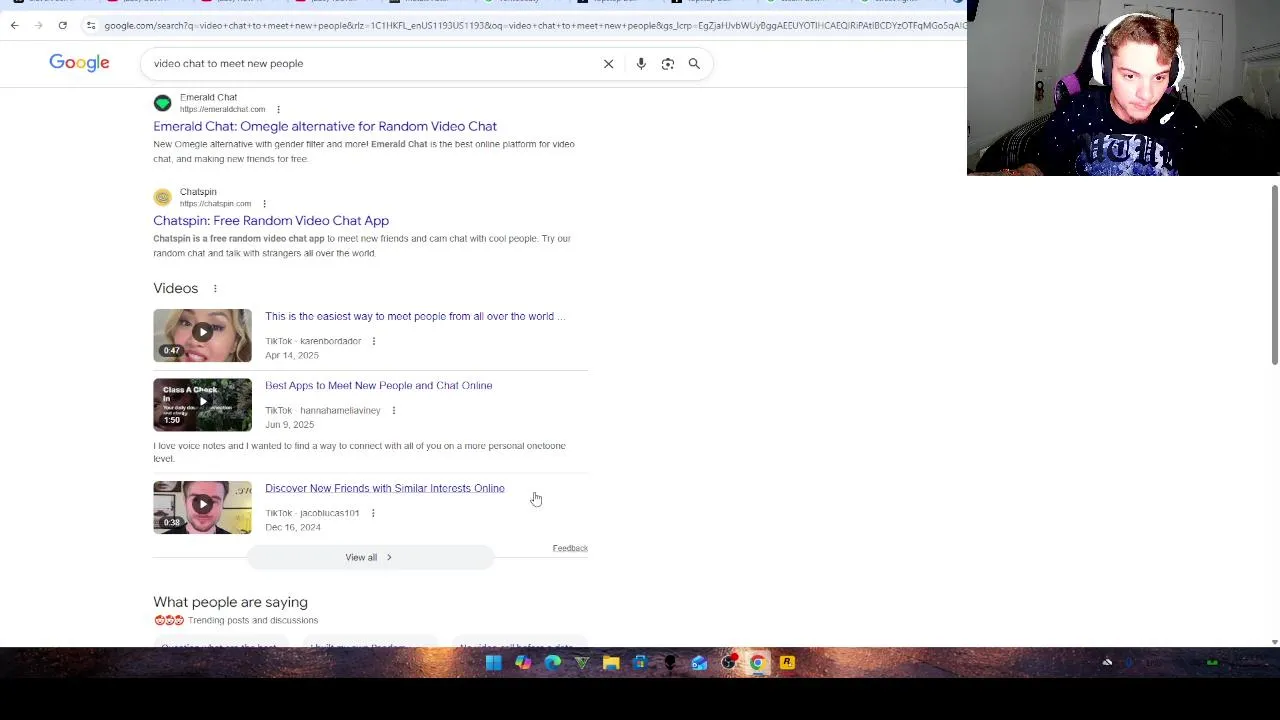Image resolution: width=1280 pixels, height=720 pixels.
Task: Open more options for Emerald Chat result
Action: 278,110
